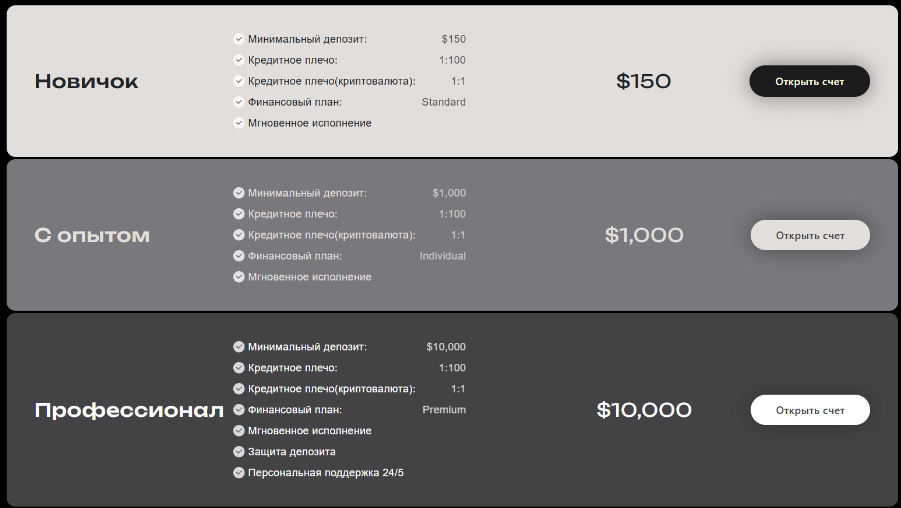Click the Профессионал plan title
This screenshot has width=901, height=508.
[x=129, y=411]
